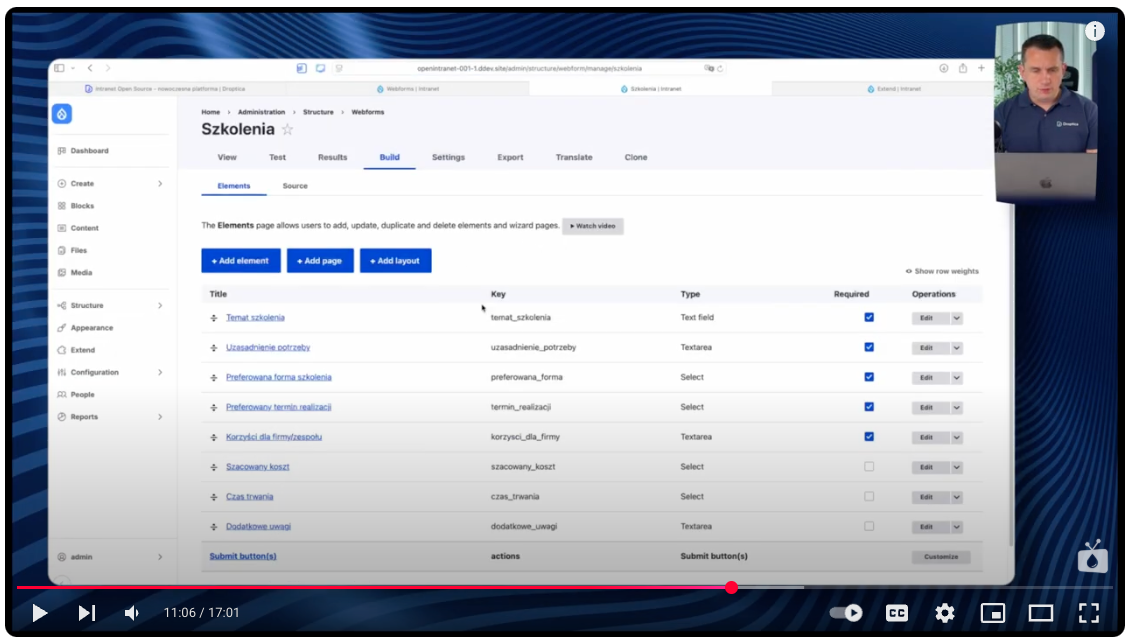
Task: Play the video
Action: click(x=40, y=613)
